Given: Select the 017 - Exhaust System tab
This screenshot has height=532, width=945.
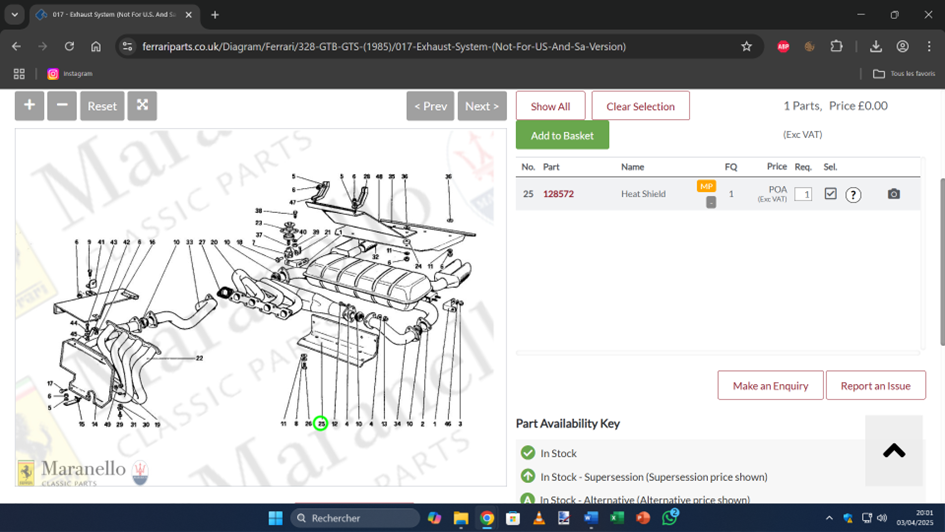Looking at the screenshot, I should pyautogui.click(x=113, y=14).
